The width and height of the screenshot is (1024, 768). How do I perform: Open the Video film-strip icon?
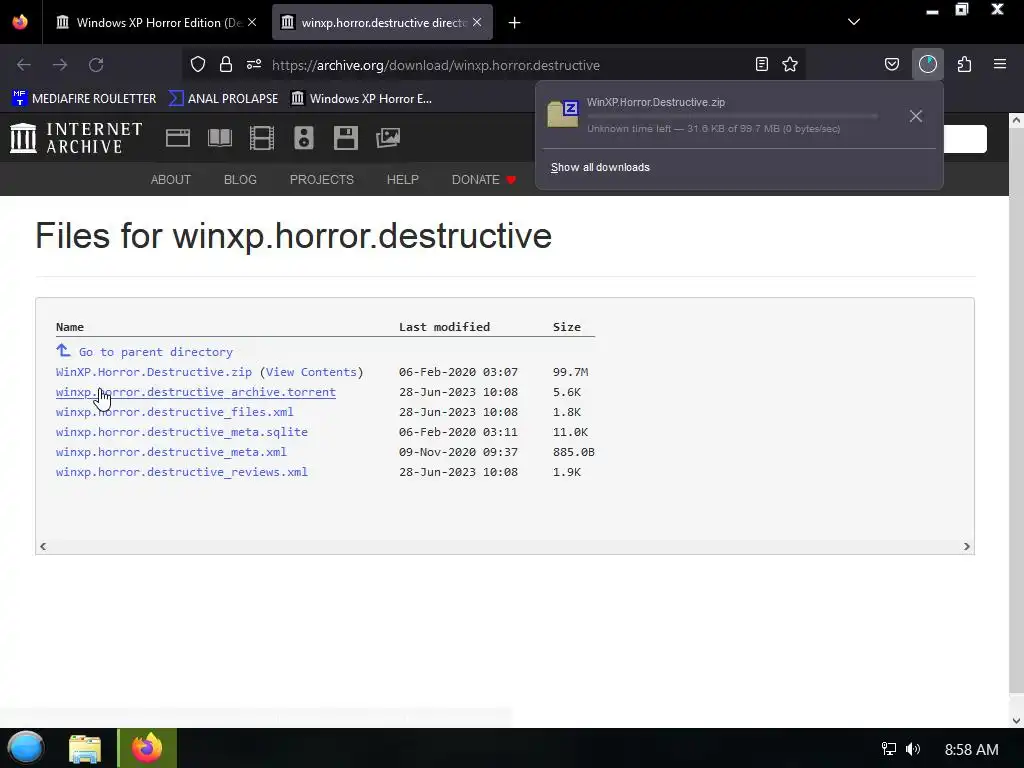(x=261, y=138)
